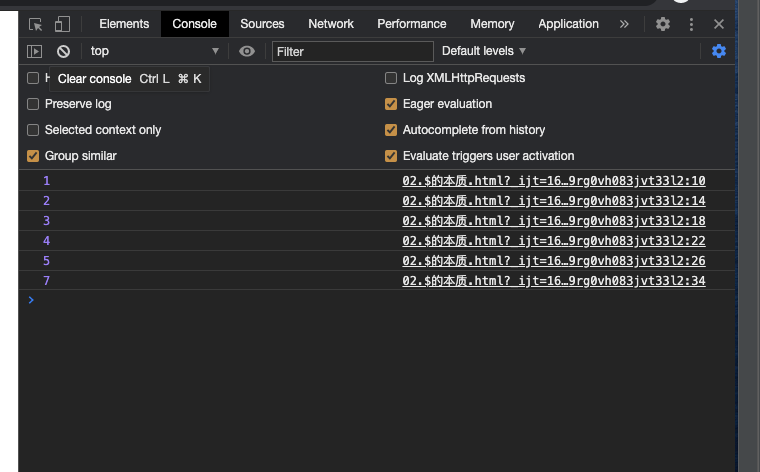Open source link ending in :10
The image size is (760, 472).
click(x=554, y=181)
